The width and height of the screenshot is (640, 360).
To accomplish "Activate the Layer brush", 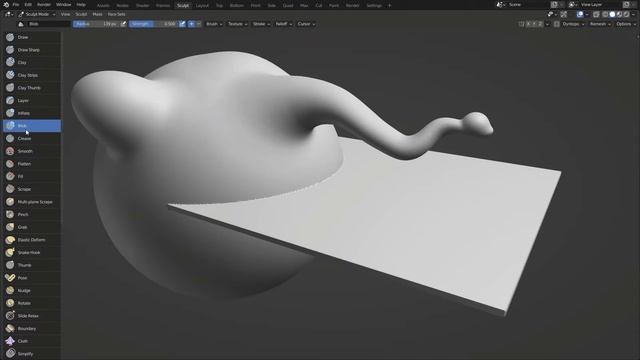I will 32,100.
